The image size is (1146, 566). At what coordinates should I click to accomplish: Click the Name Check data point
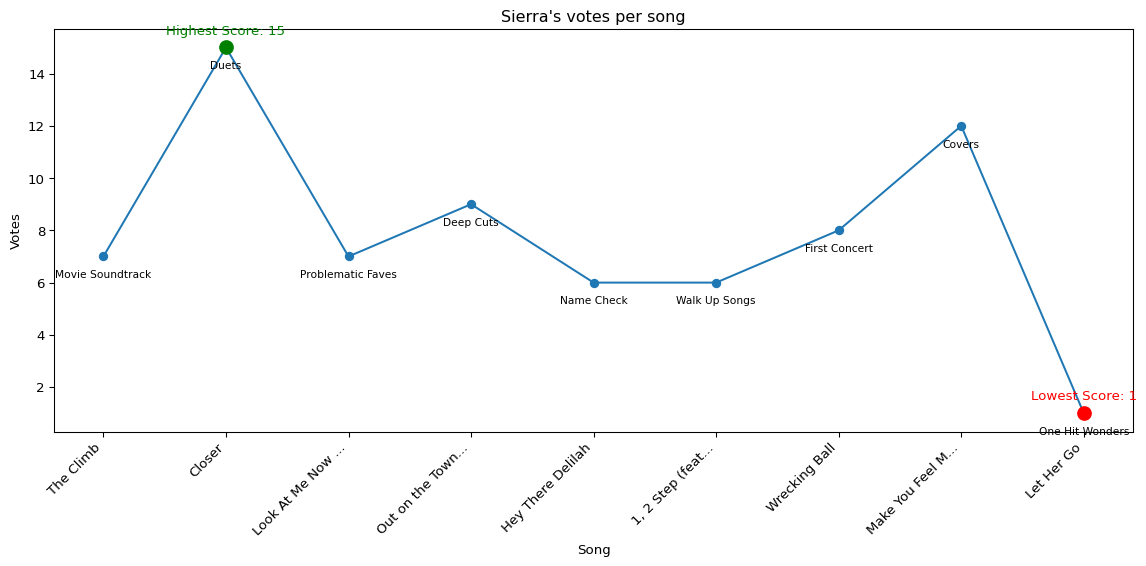594,283
